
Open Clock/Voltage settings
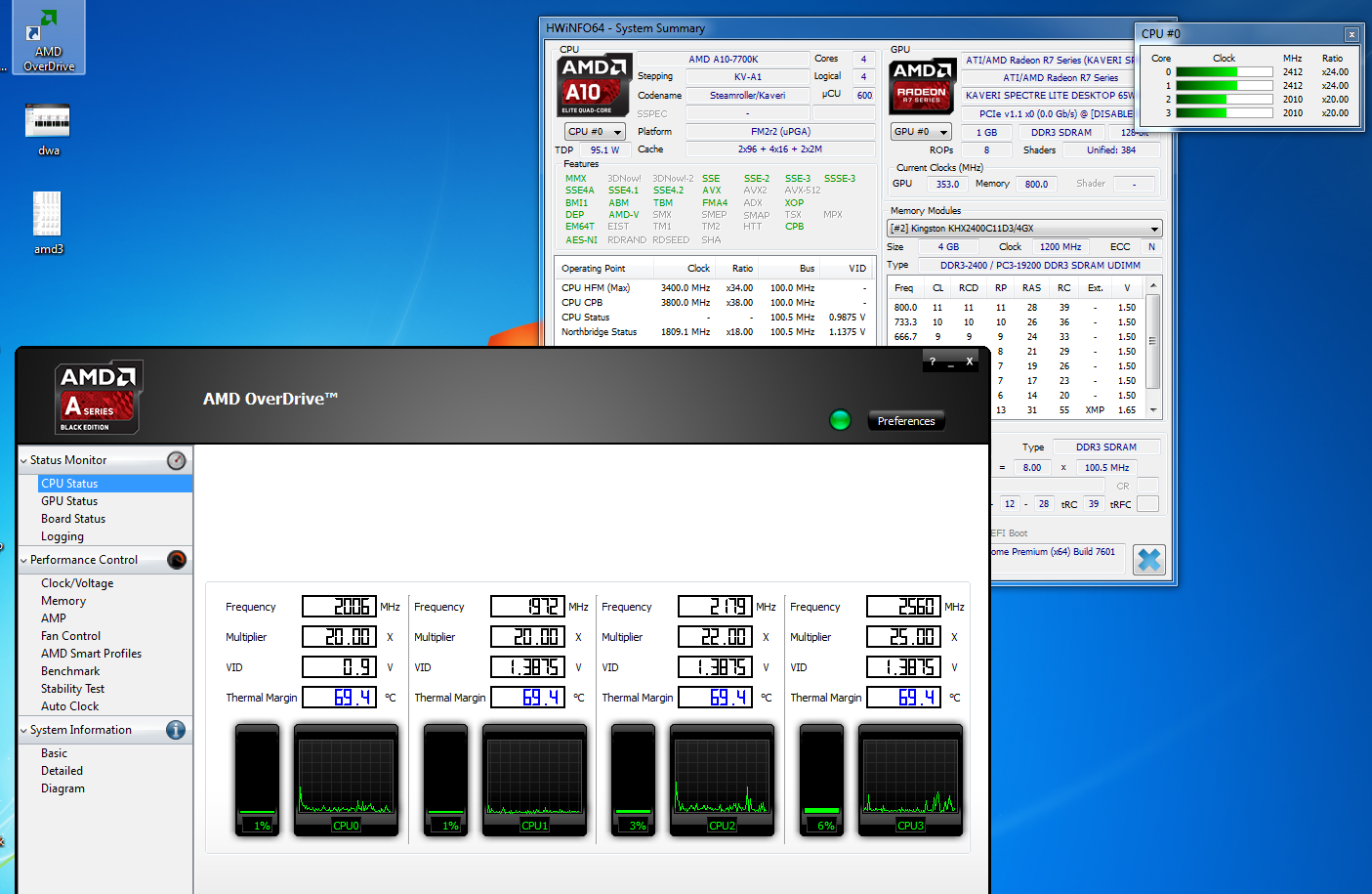click(77, 583)
